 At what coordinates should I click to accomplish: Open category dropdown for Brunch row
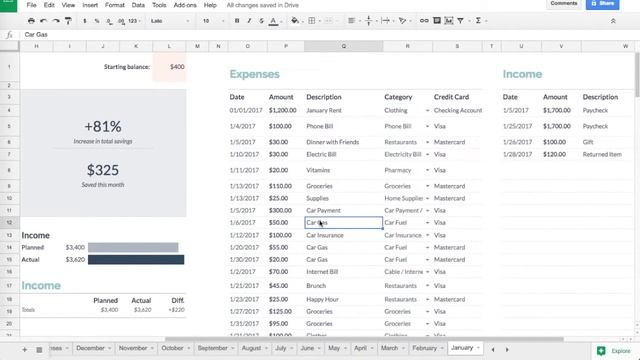427,286
